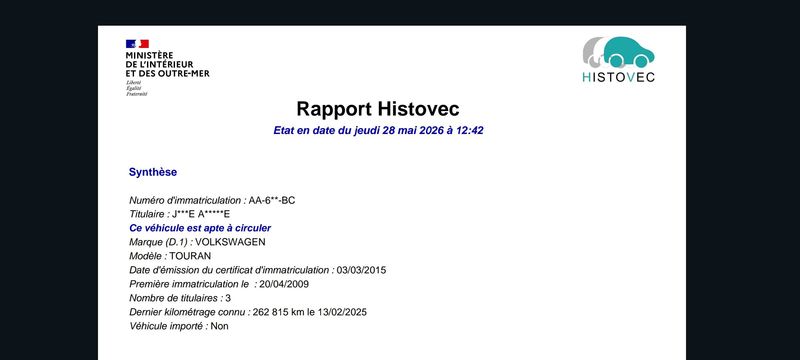Click the Titulaire name line
Image resolution: width=800 pixels, height=360 pixels.
(x=180, y=214)
